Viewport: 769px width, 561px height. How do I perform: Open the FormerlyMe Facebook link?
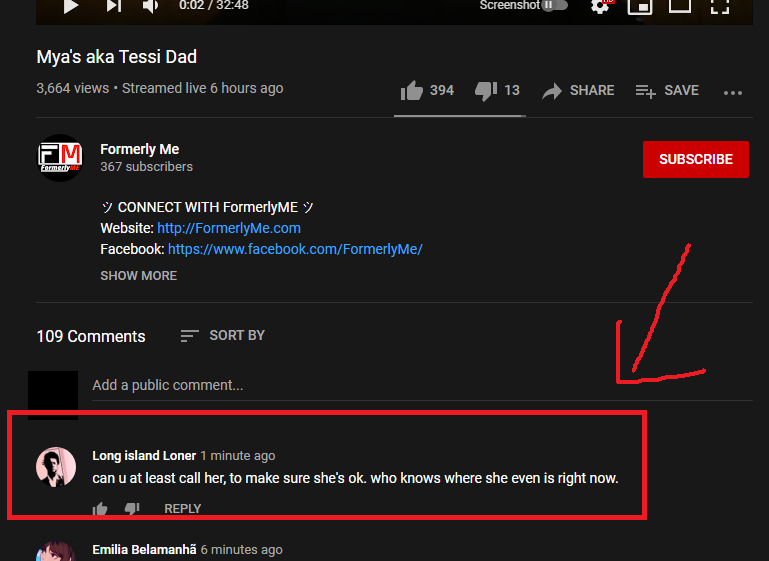click(x=295, y=249)
